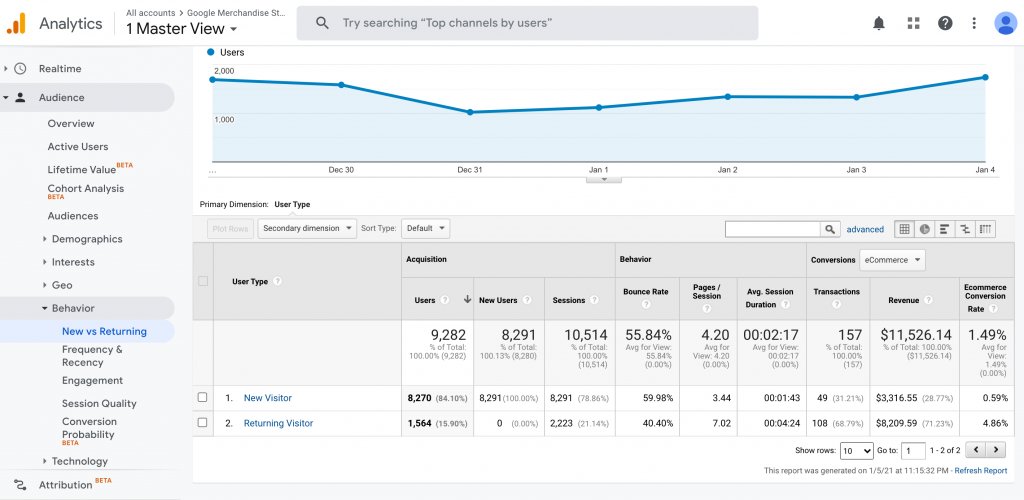Open Engagement report
1024x500 pixels.
point(92,381)
